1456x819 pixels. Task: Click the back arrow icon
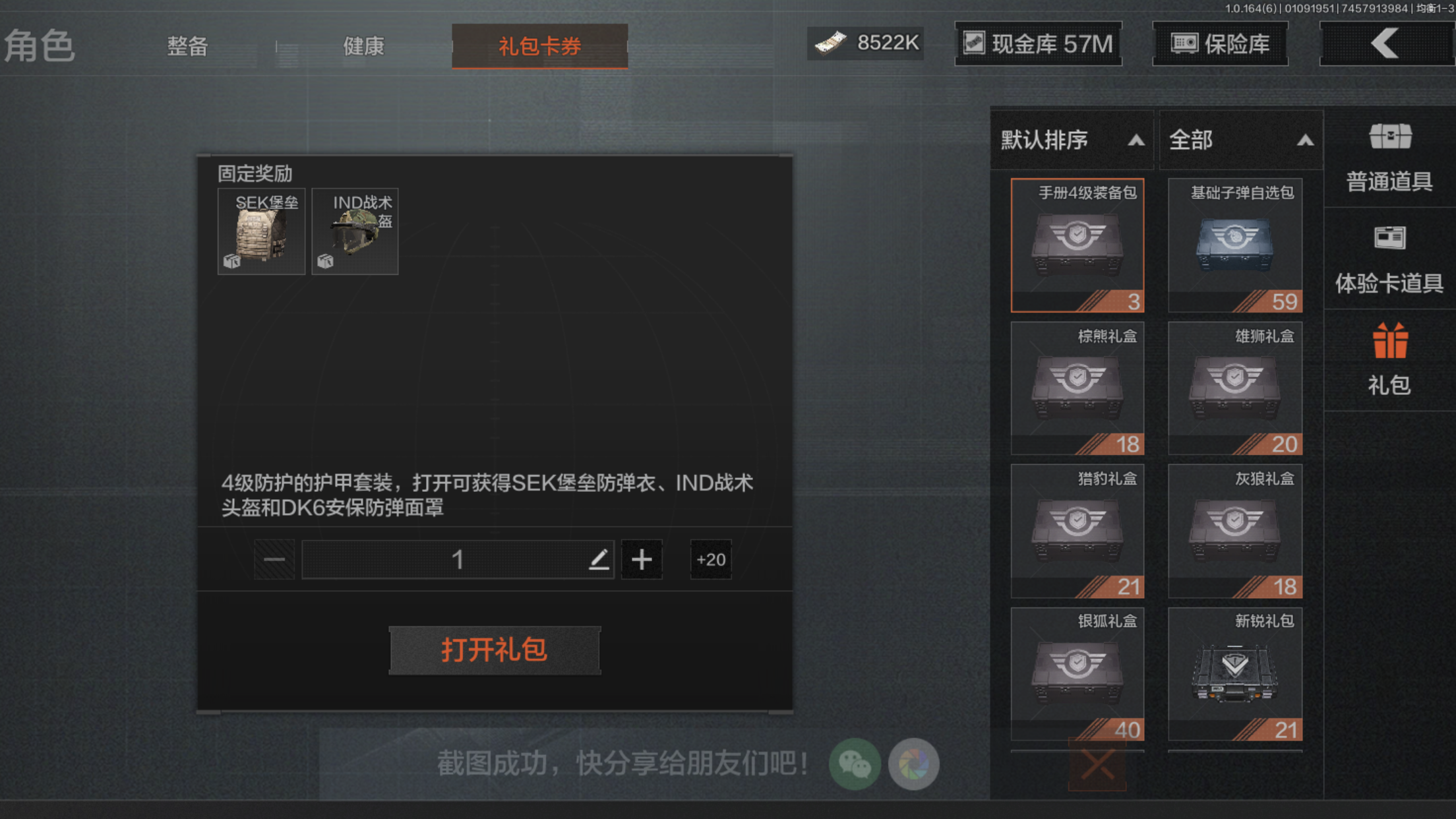[1385, 44]
